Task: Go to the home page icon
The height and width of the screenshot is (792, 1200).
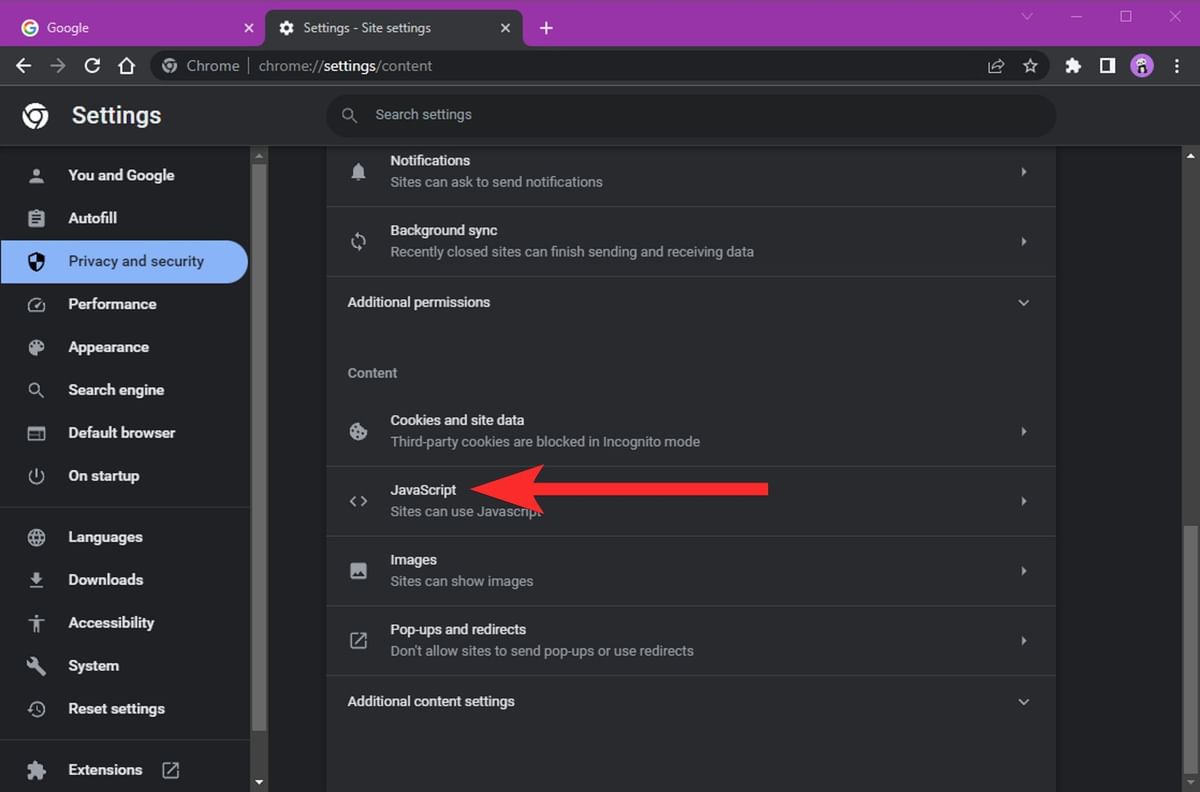Action: tap(126, 66)
